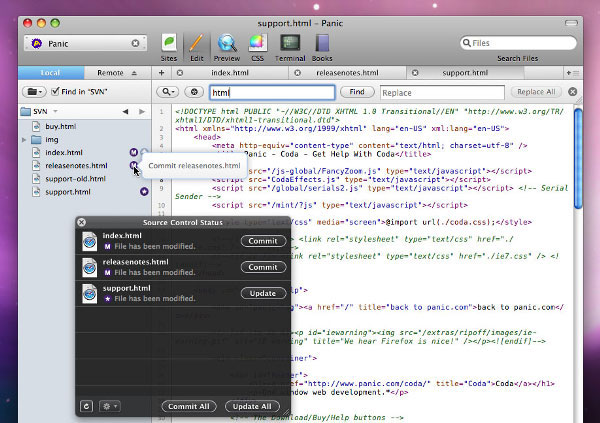Click the Panic site icon

click(x=37, y=44)
